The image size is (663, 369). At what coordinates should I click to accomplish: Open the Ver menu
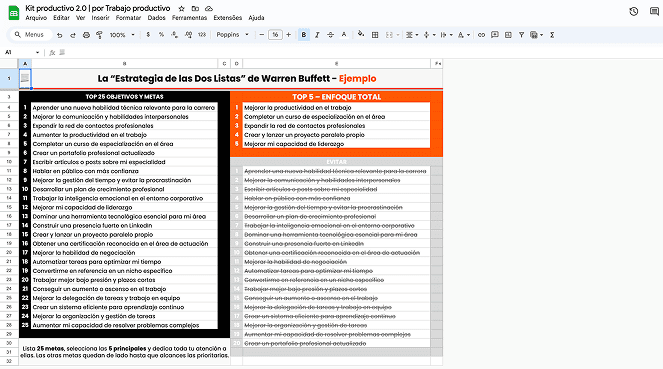click(80, 18)
